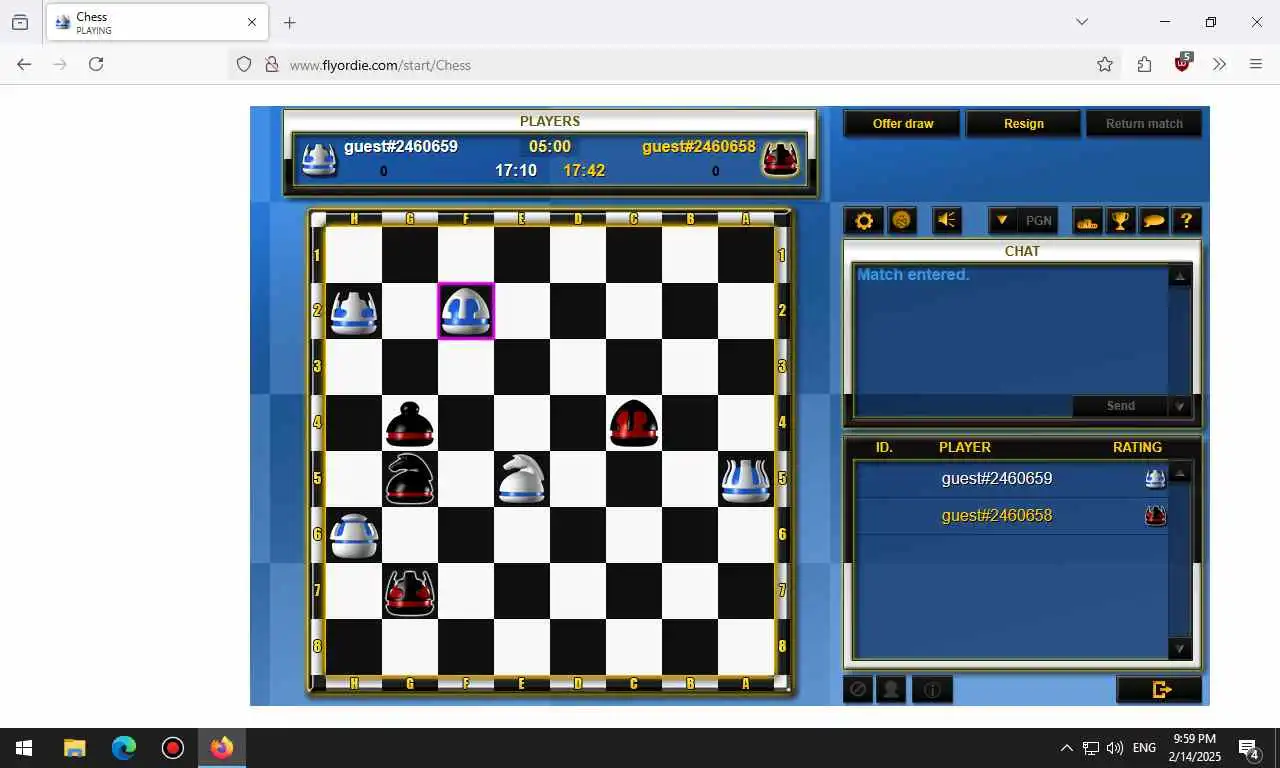
Task: Click the black piece on G7
Action: (410, 591)
